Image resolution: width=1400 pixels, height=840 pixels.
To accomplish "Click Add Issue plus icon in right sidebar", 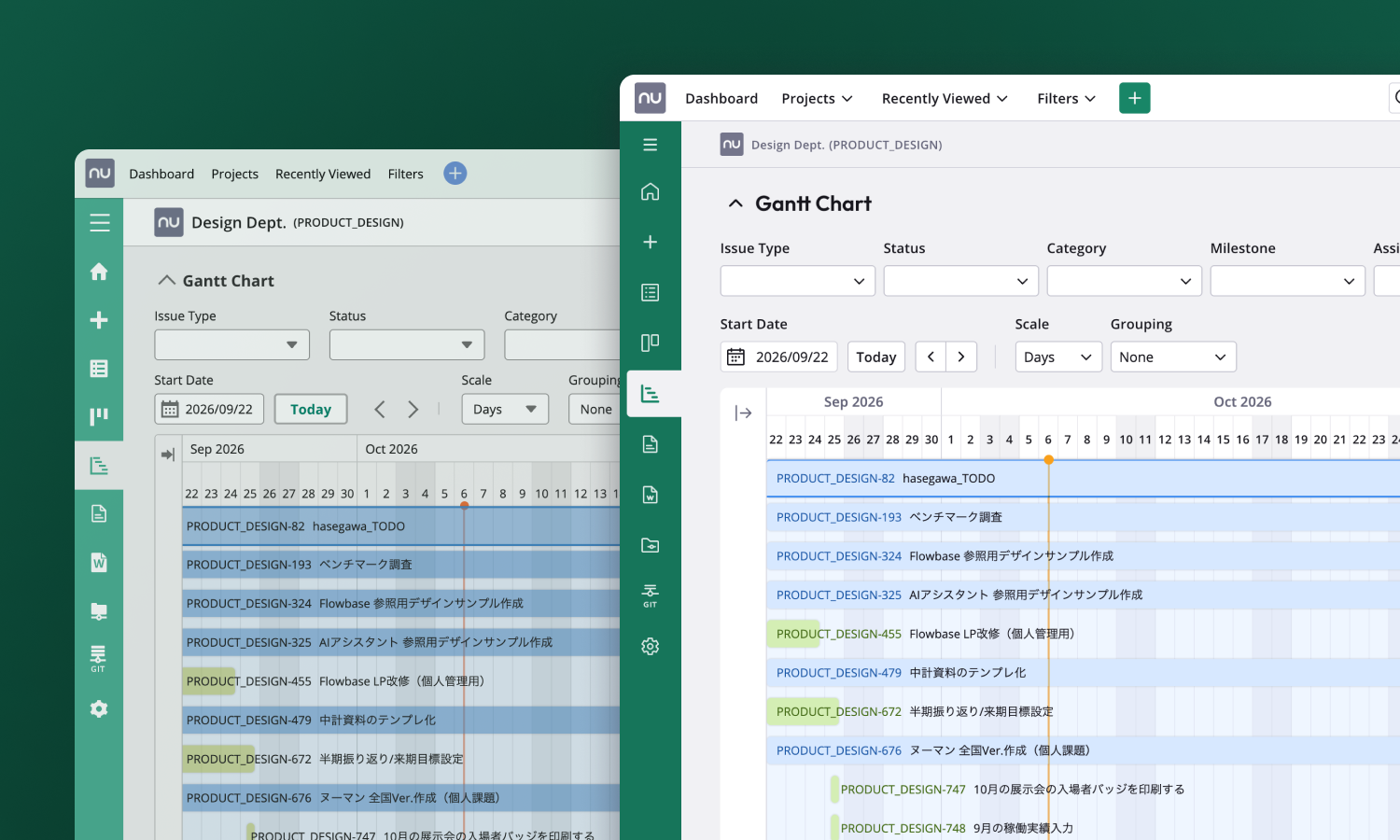I will click(651, 242).
